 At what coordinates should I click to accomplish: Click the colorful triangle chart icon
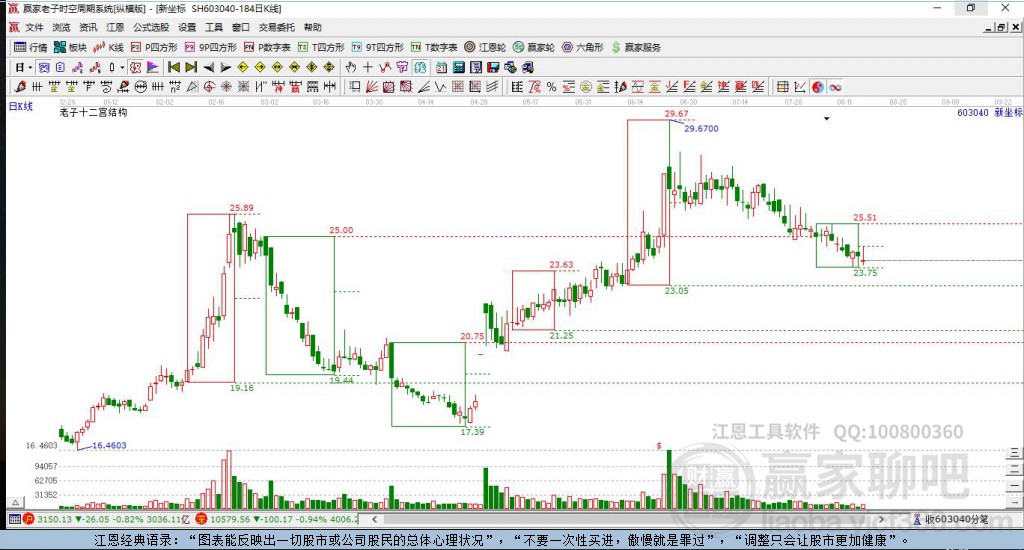pyautogui.click(x=152, y=67)
